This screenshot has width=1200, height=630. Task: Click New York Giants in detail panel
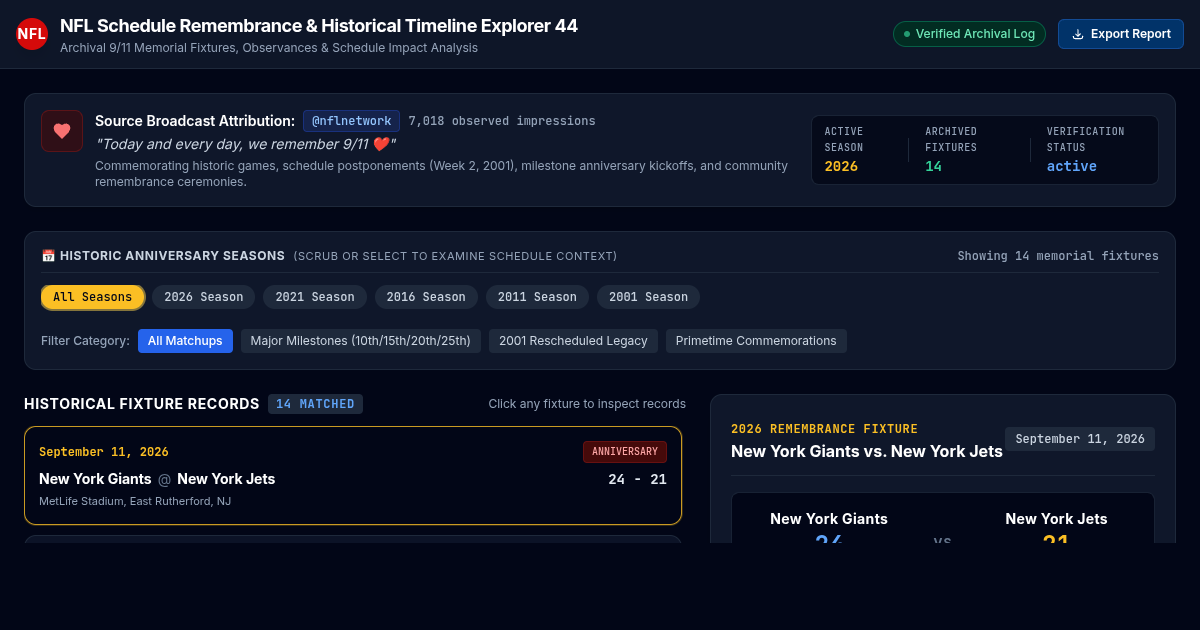click(829, 519)
